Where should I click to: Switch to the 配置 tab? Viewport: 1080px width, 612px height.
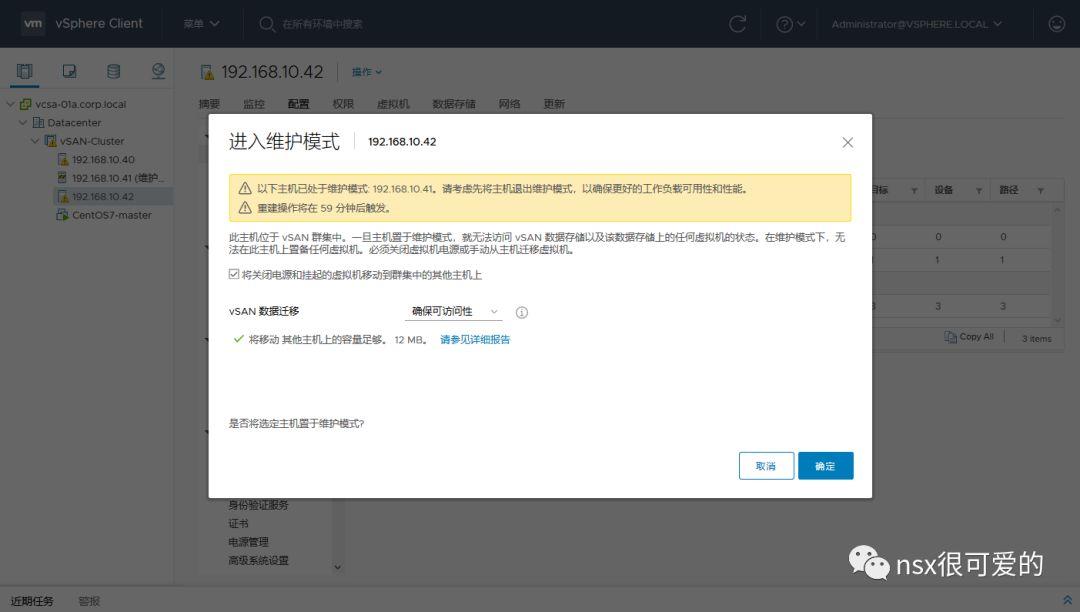[298, 104]
